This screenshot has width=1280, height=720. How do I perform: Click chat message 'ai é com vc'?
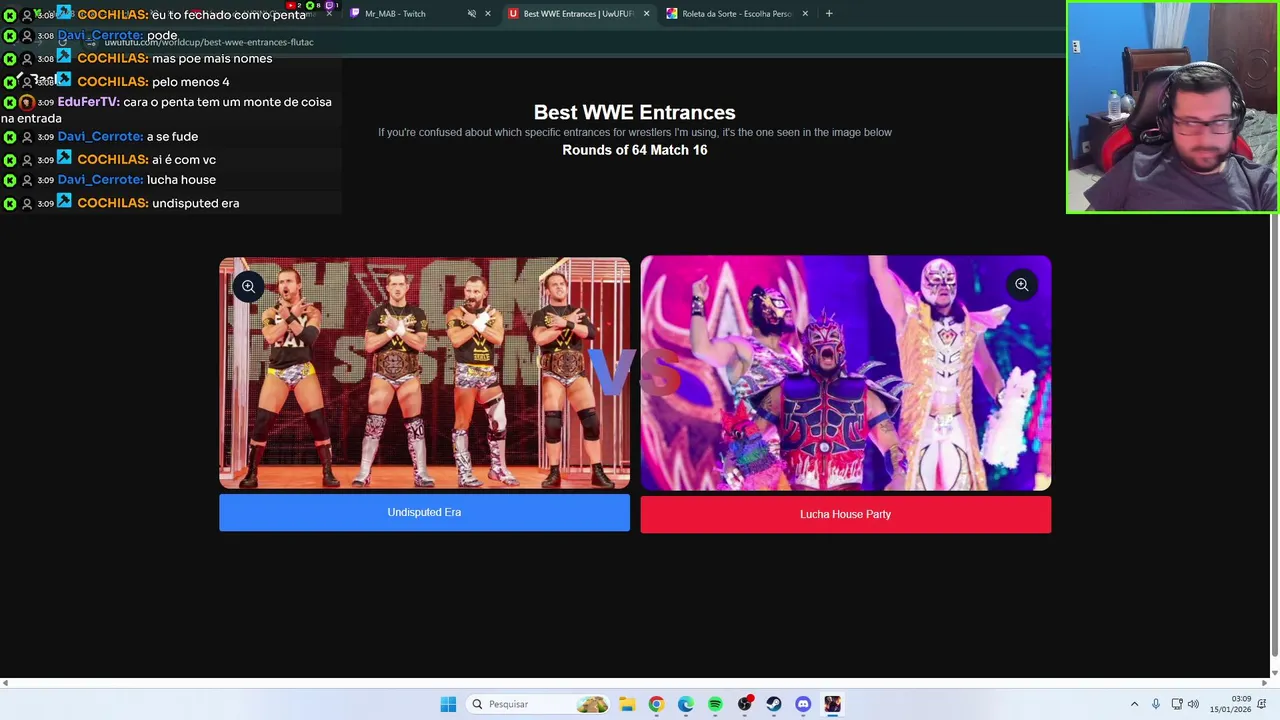pyautogui.click(x=184, y=160)
